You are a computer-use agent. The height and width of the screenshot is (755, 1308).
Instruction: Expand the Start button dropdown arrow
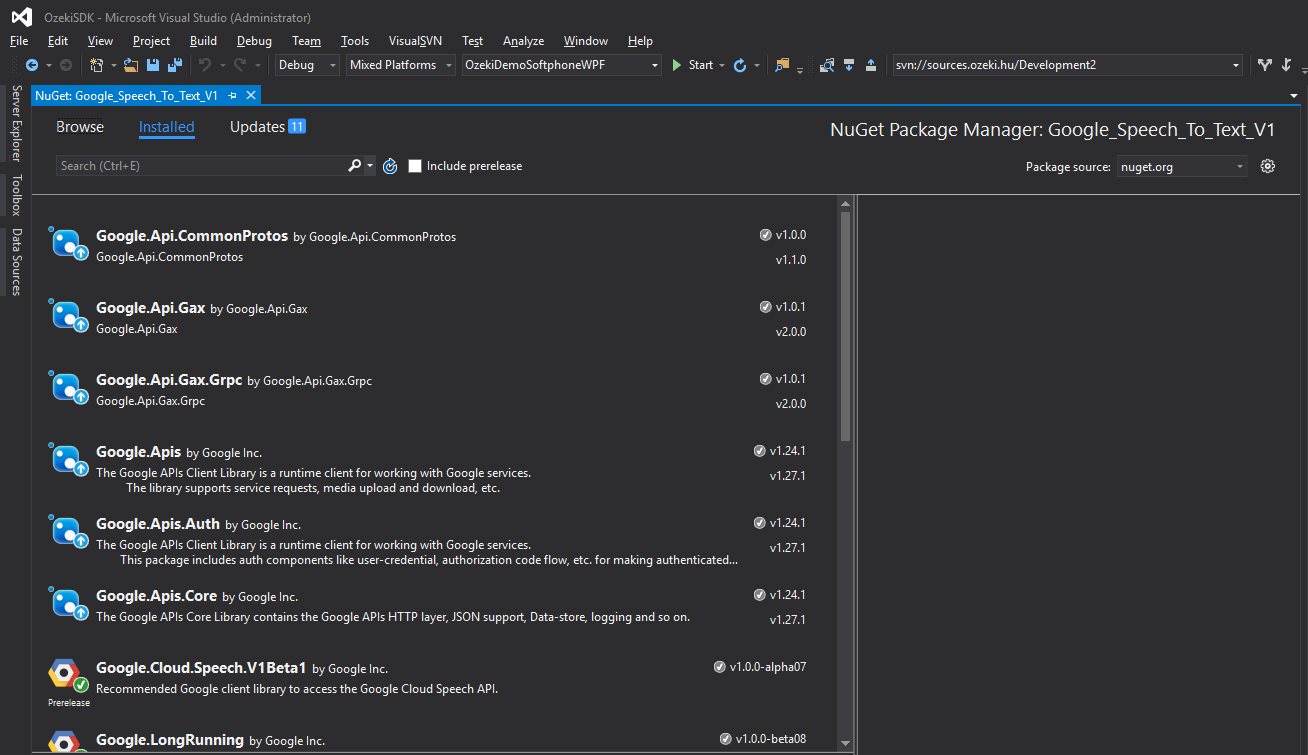722,65
